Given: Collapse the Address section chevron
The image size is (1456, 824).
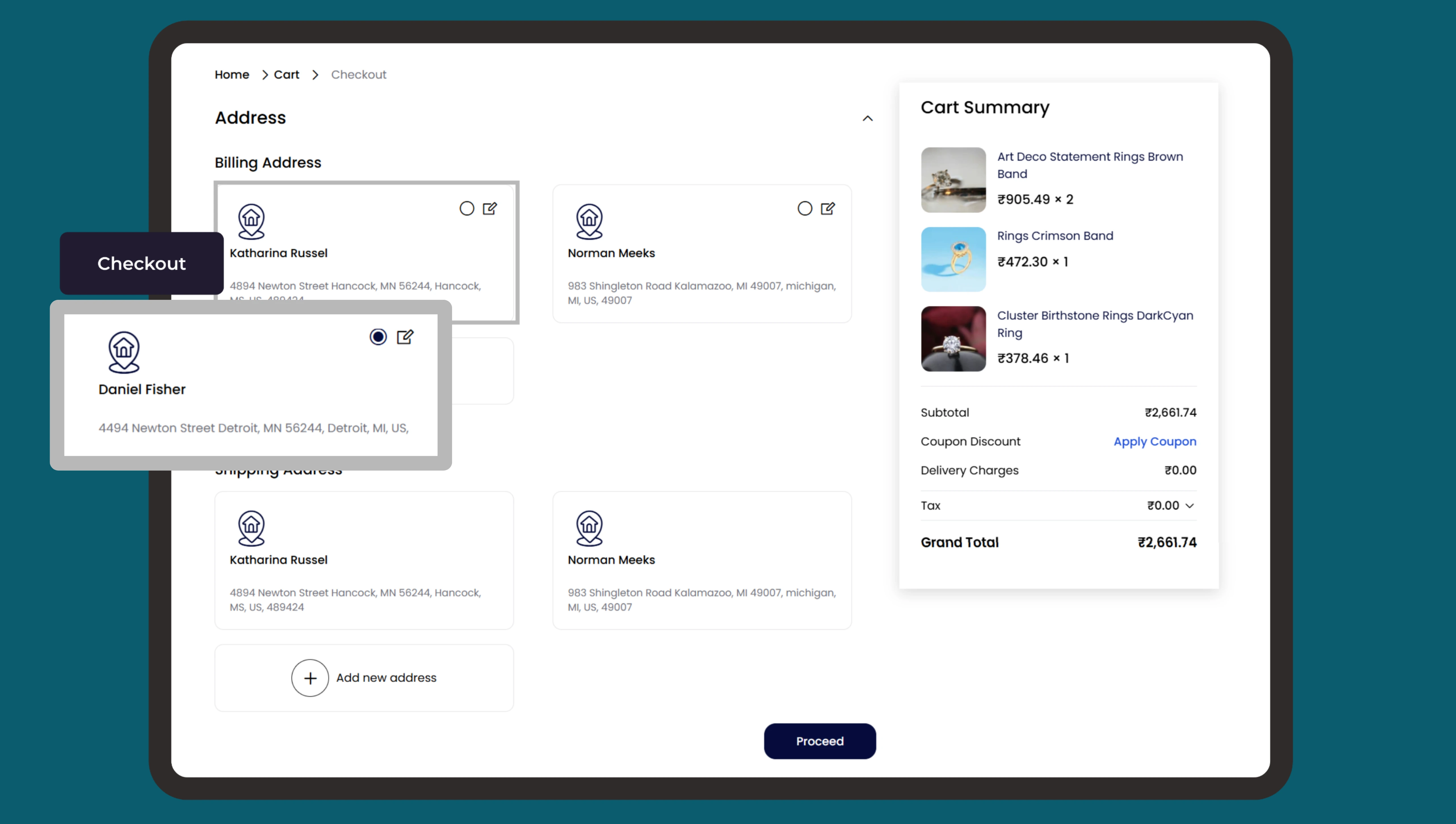Looking at the screenshot, I should (867, 118).
